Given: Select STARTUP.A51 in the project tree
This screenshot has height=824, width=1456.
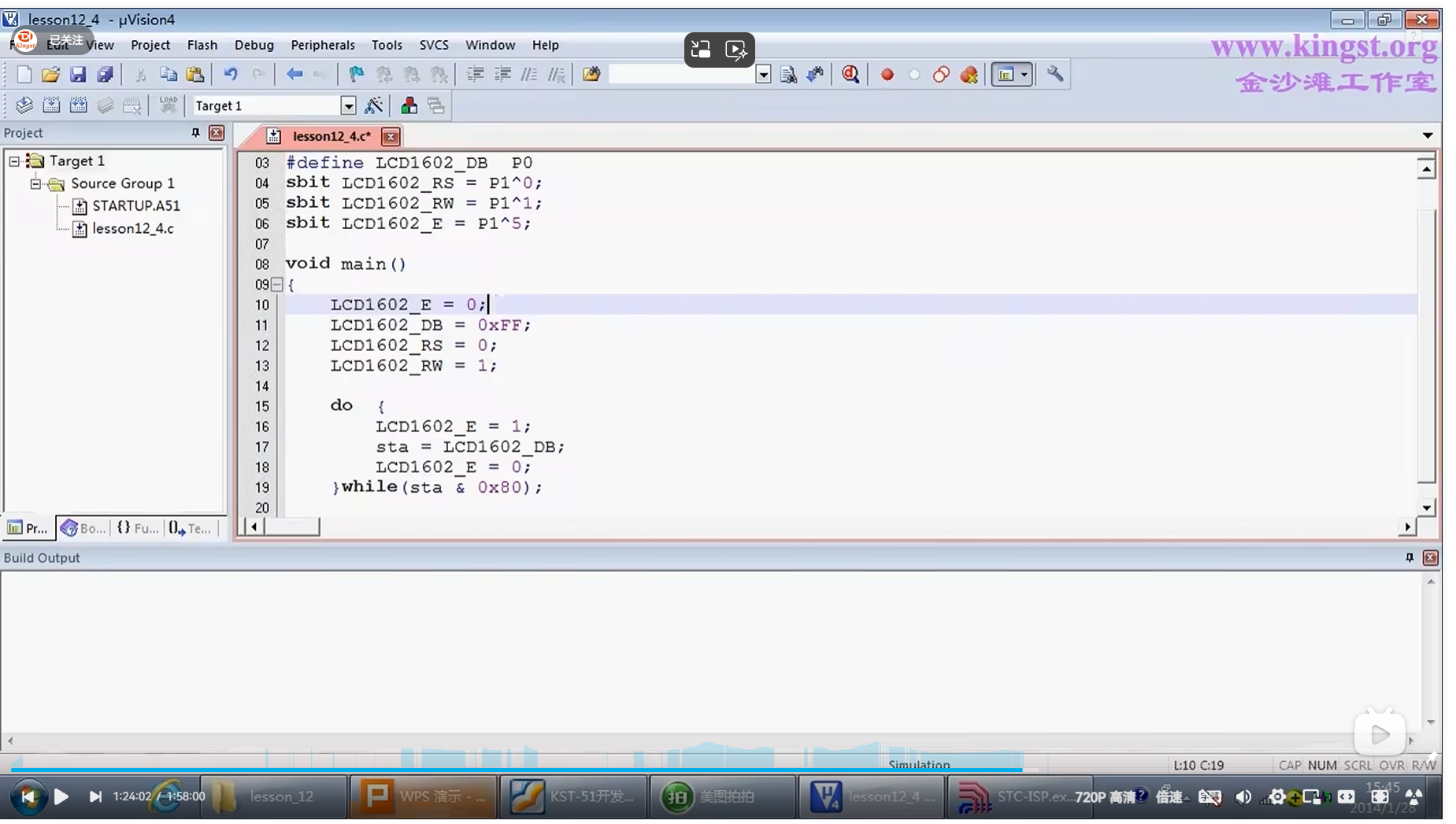Looking at the screenshot, I should (x=136, y=206).
